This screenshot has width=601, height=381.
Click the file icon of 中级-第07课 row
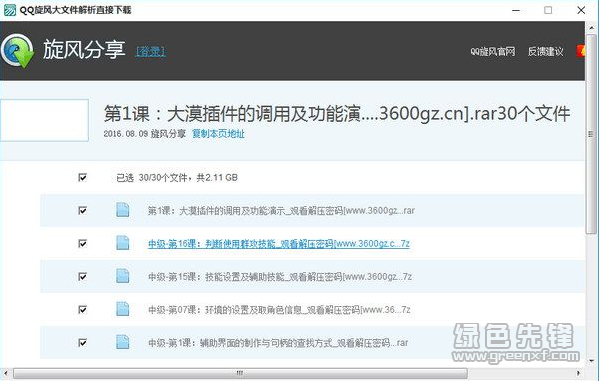(123, 309)
